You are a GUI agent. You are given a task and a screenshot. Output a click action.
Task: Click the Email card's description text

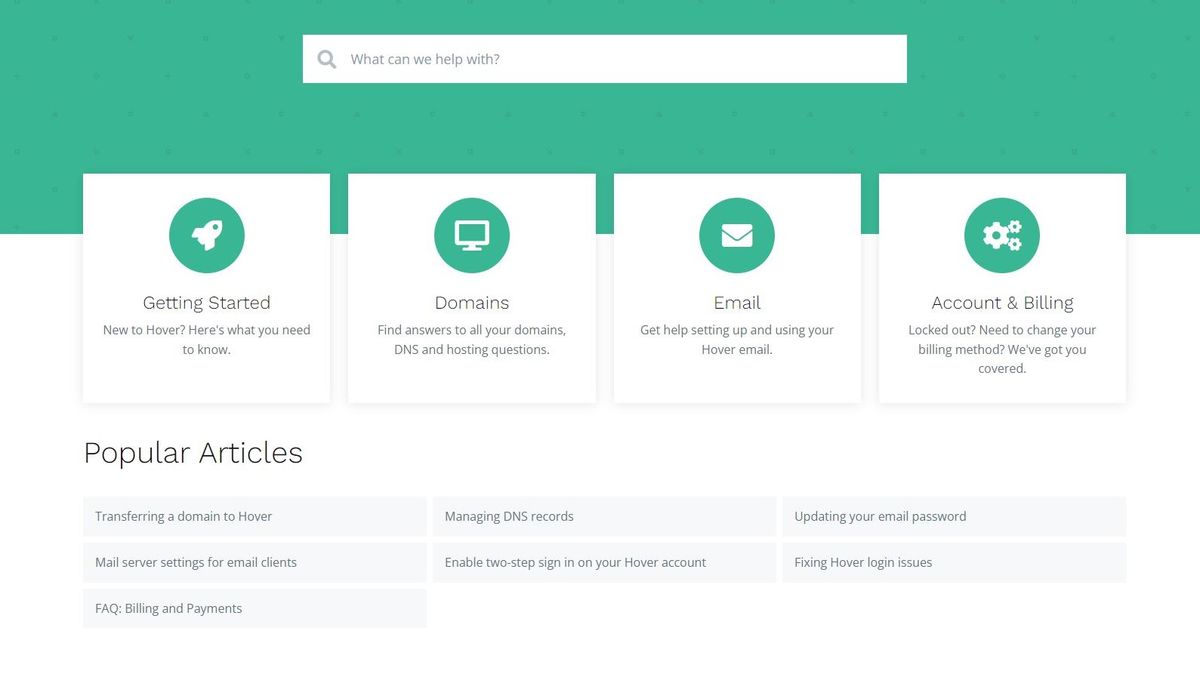pyautogui.click(x=736, y=340)
